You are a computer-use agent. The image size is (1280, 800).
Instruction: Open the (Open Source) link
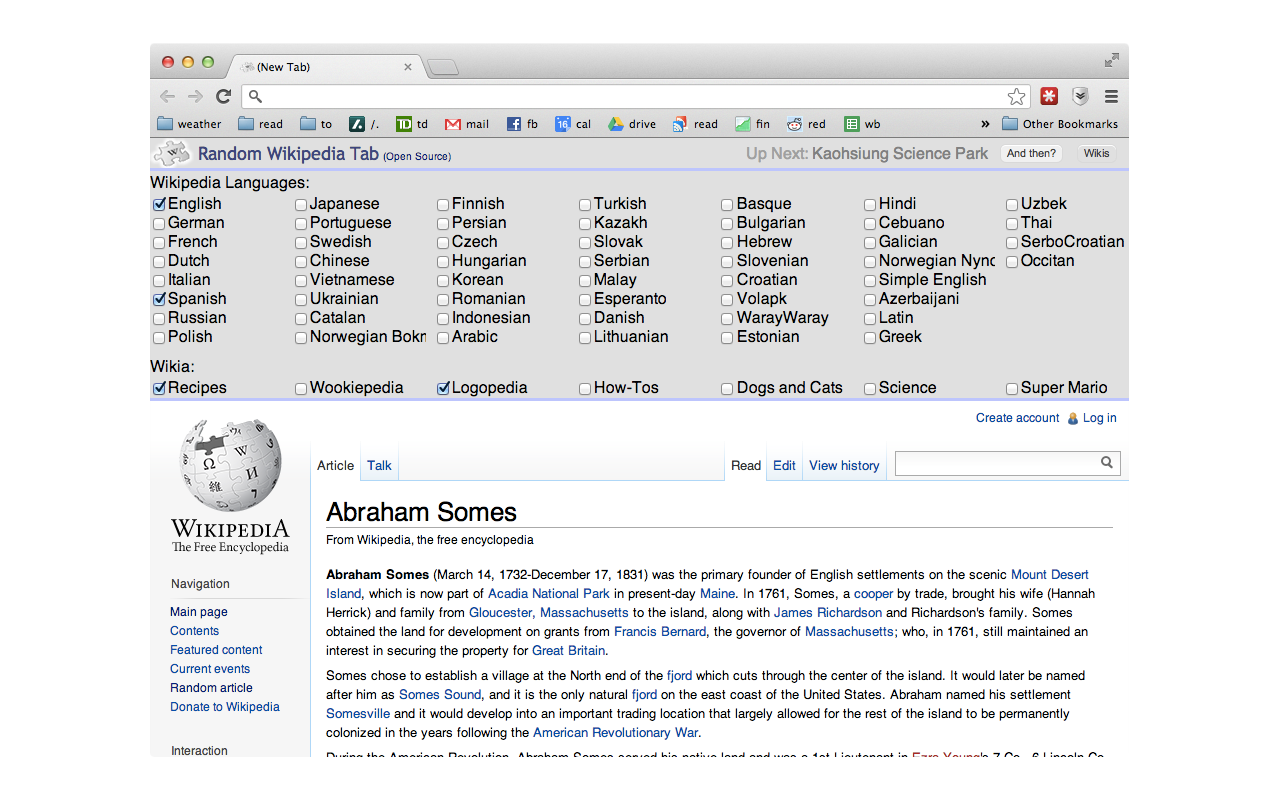point(417,156)
